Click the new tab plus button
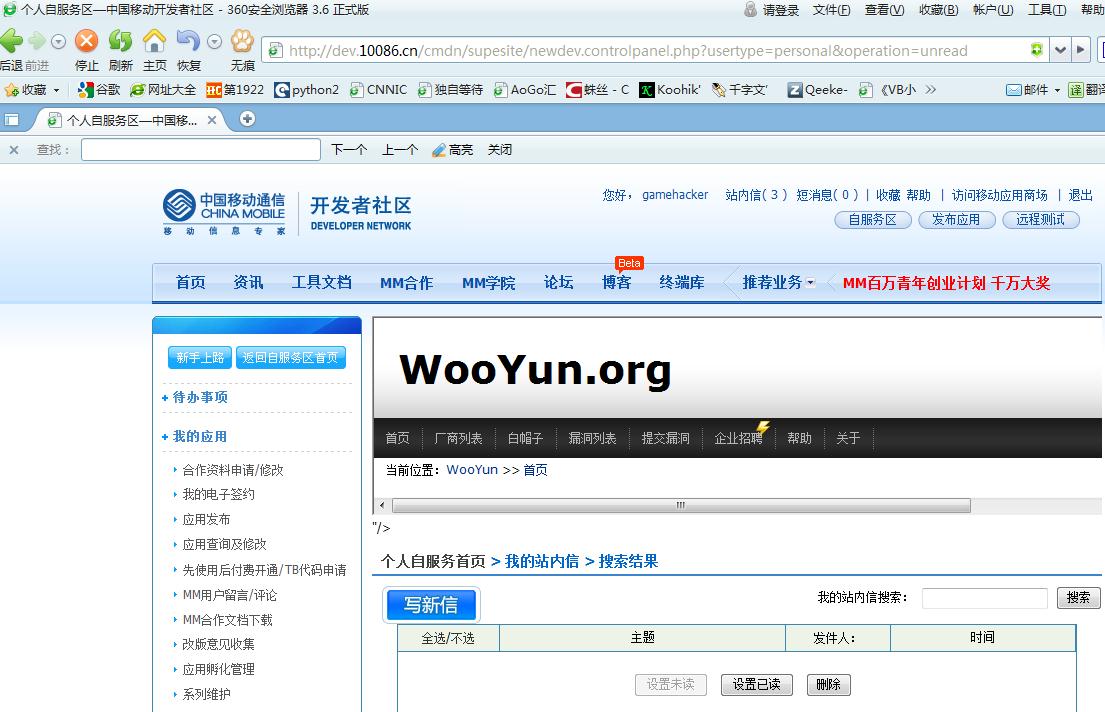 click(247, 118)
